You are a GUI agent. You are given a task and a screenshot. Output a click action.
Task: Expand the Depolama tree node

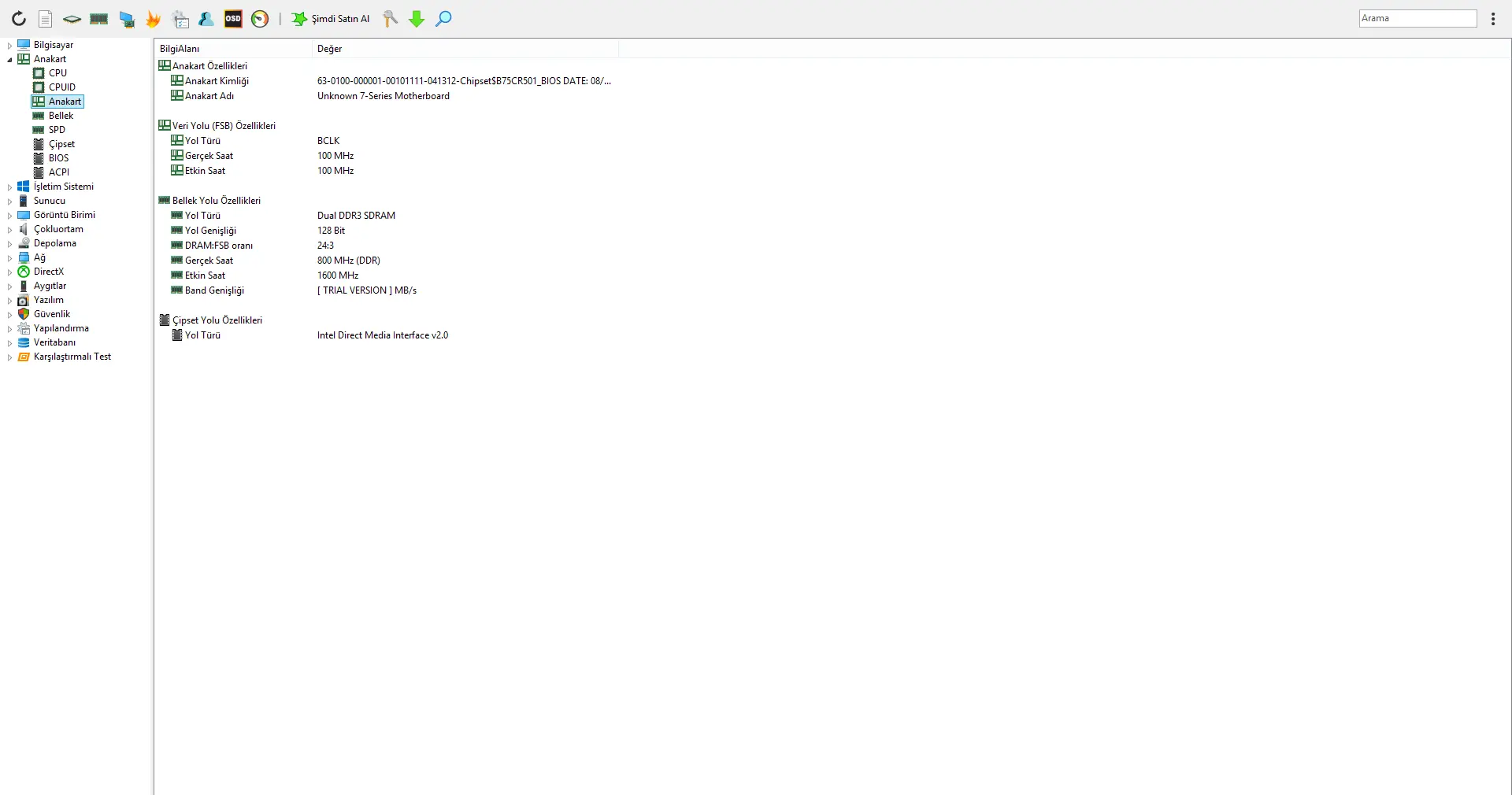tap(9, 244)
